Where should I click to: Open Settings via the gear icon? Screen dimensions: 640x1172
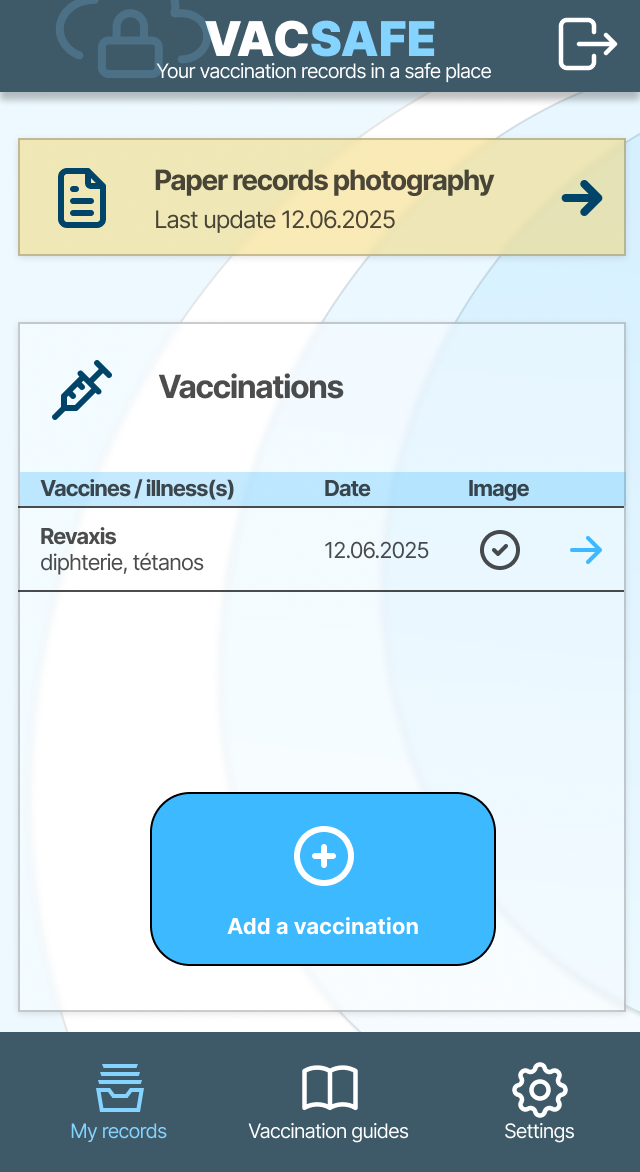[x=539, y=1088]
